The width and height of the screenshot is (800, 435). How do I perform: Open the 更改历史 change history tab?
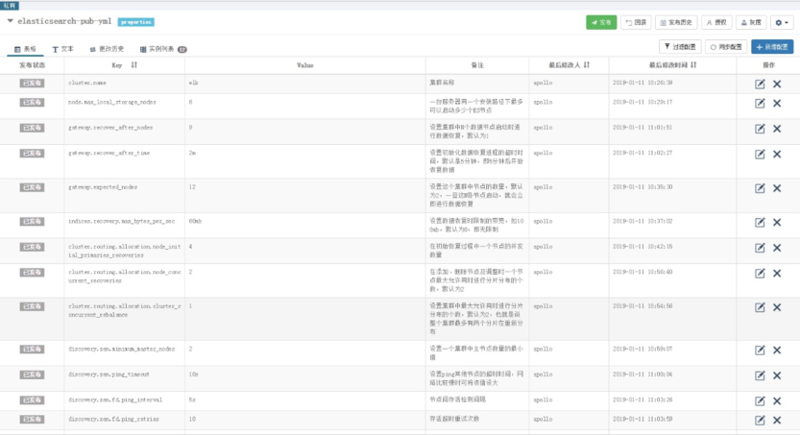point(107,49)
